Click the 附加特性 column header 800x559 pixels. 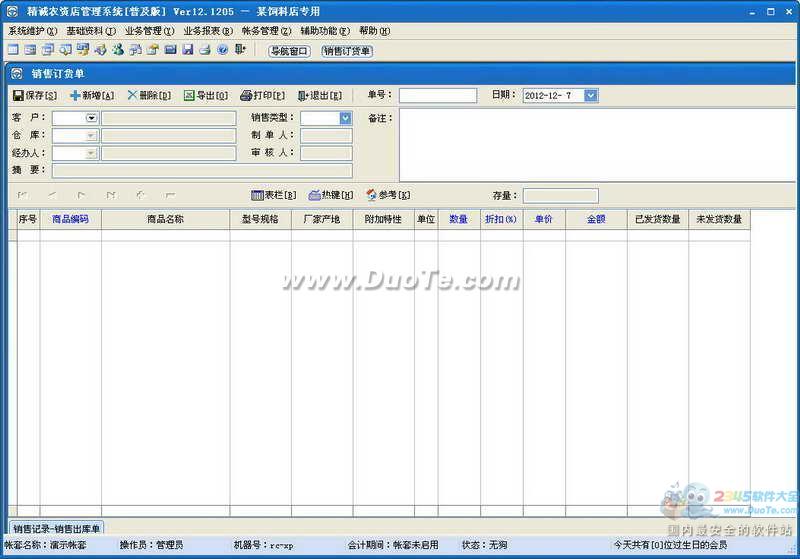coord(383,219)
